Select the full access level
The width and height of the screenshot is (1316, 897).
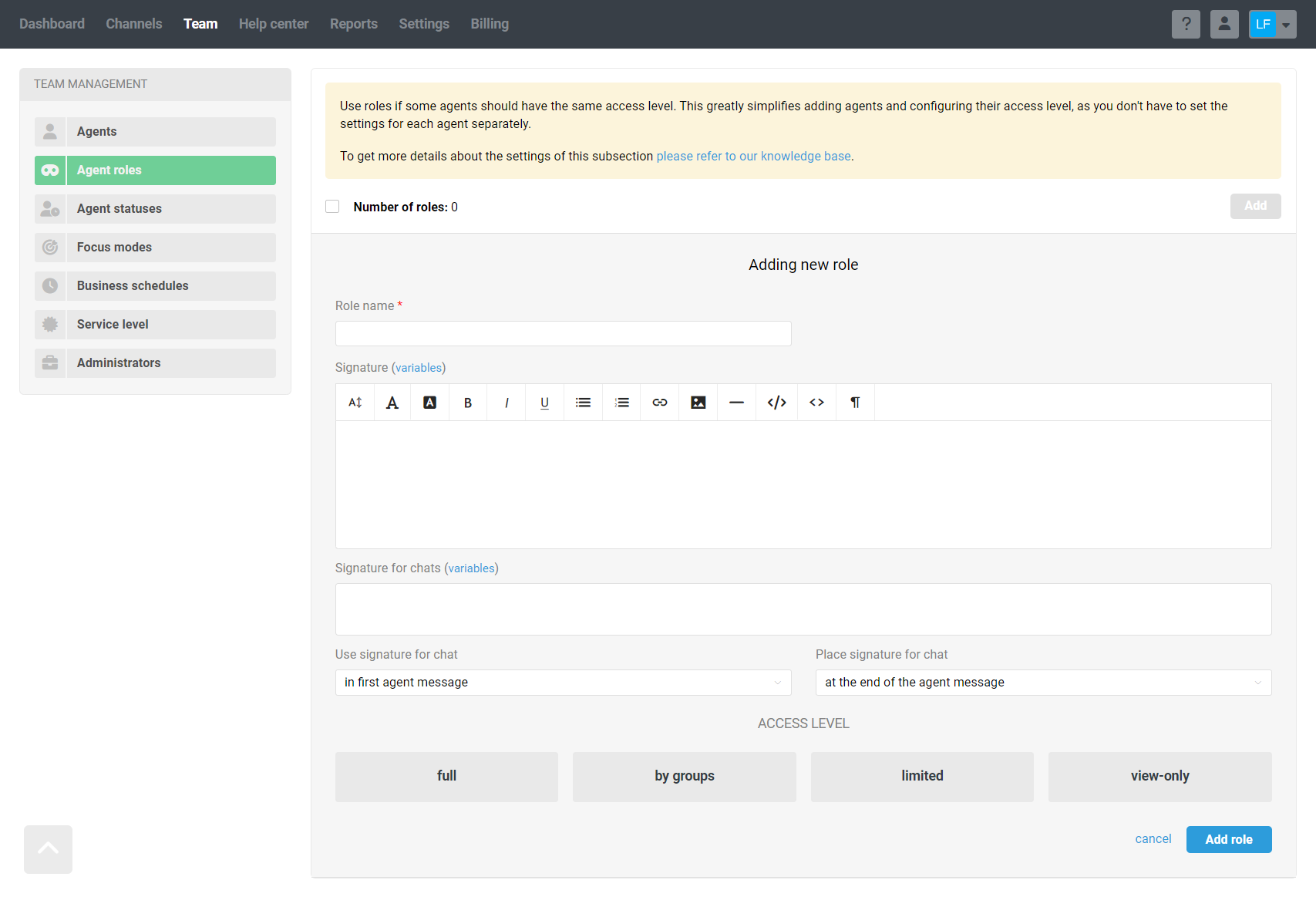[x=446, y=777]
